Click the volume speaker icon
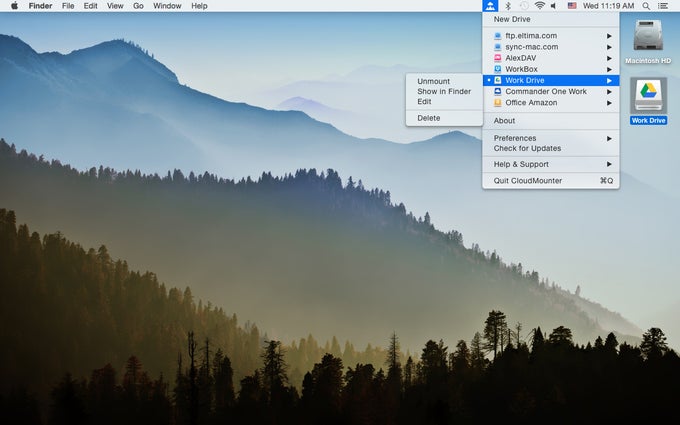Image resolution: width=680 pixels, height=425 pixels. [554, 6]
